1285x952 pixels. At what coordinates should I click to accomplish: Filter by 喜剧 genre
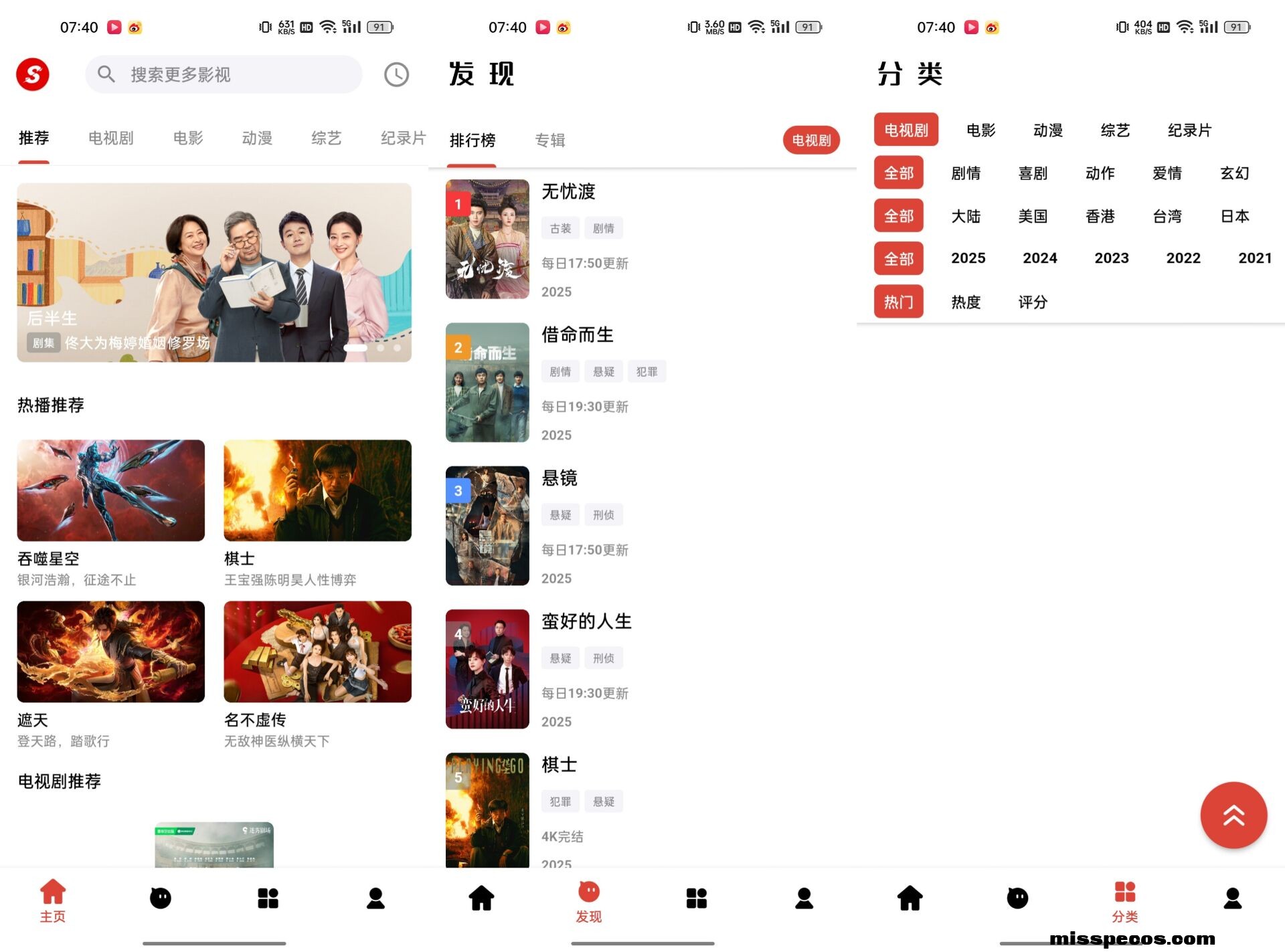pos(1033,173)
